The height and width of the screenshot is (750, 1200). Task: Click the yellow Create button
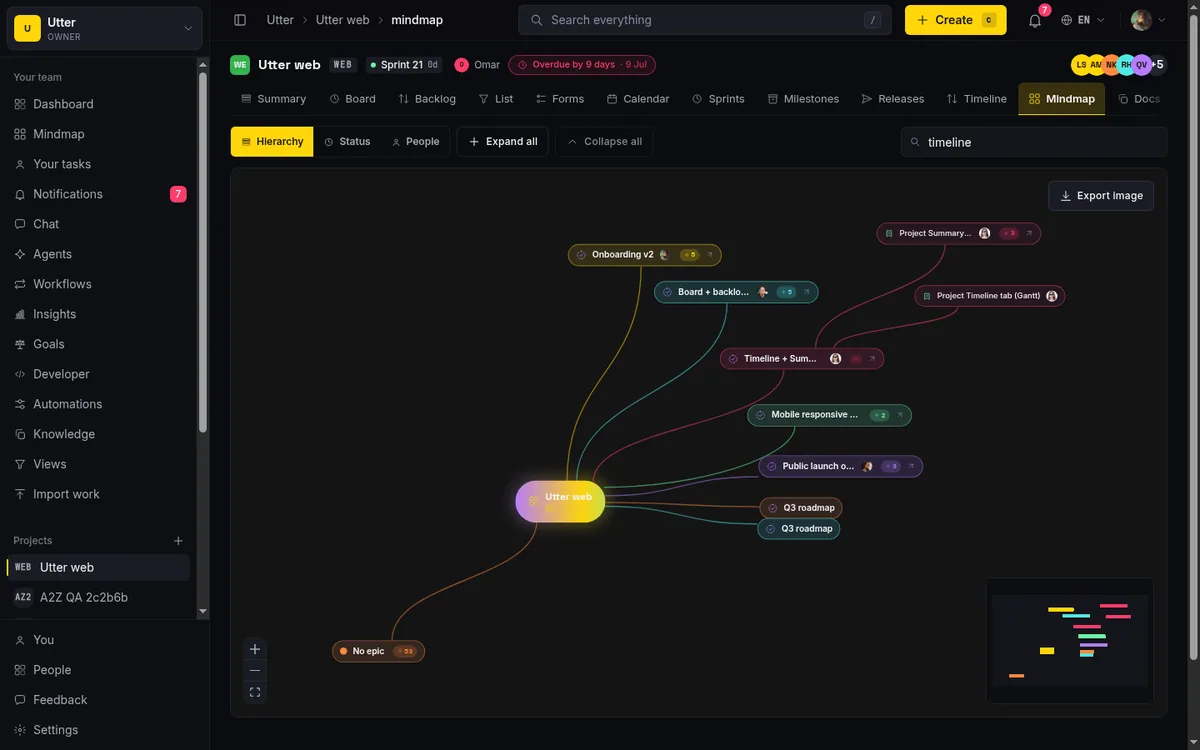click(x=956, y=20)
